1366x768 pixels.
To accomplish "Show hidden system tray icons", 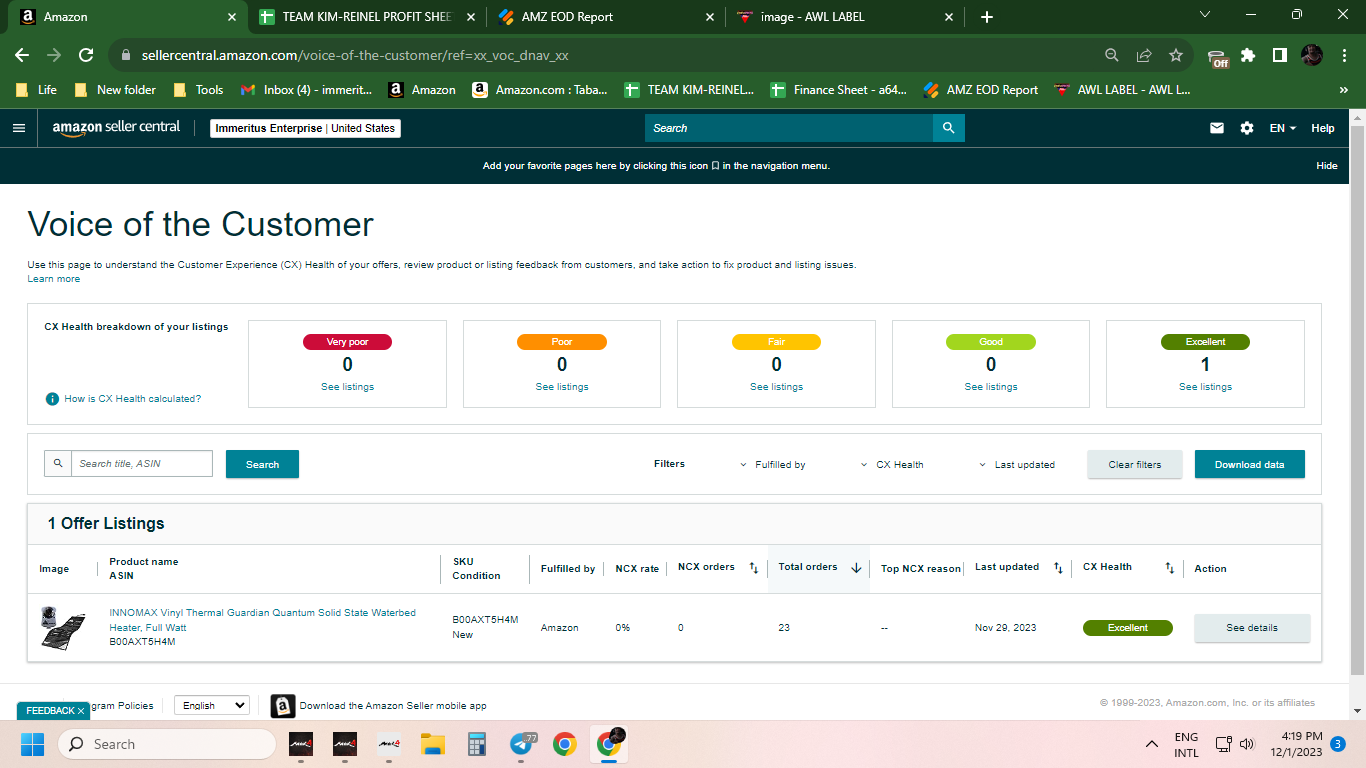I will (1151, 744).
